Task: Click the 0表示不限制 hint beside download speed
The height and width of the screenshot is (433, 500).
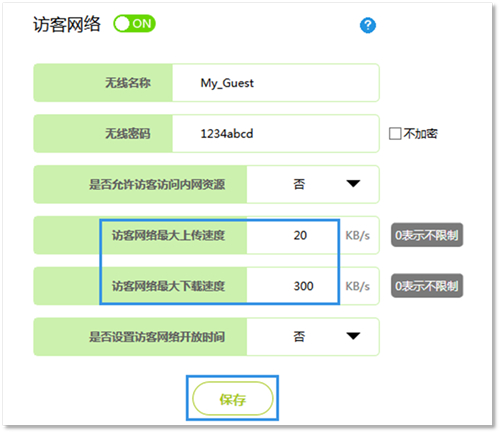Action: [x=427, y=286]
